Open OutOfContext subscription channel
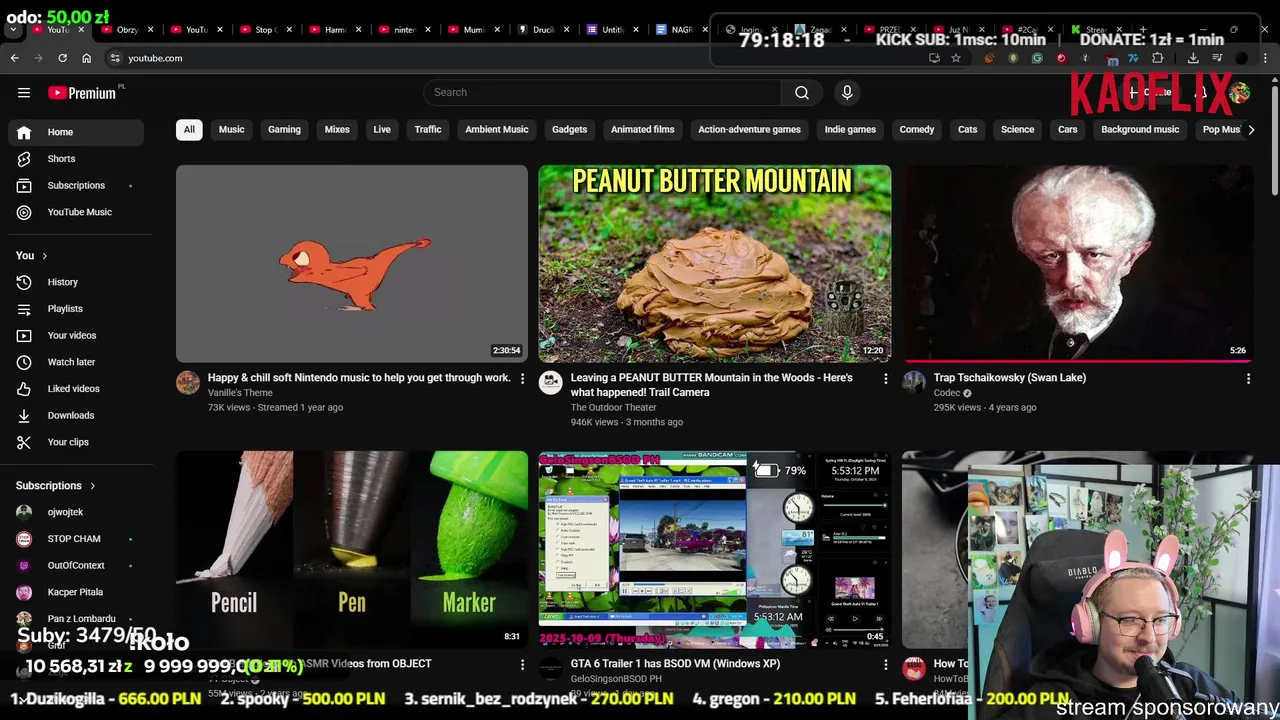The height and width of the screenshot is (720, 1280). click(x=76, y=565)
